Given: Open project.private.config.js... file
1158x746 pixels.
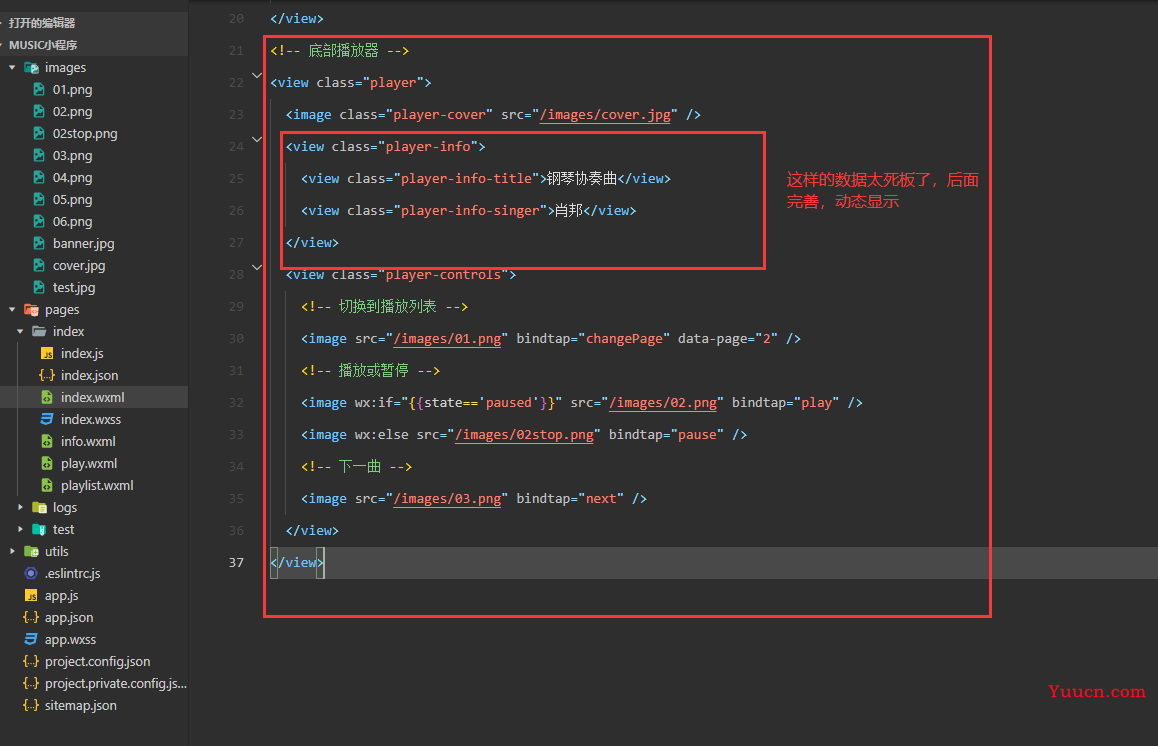Looking at the screenshot, I should [115, 683].
